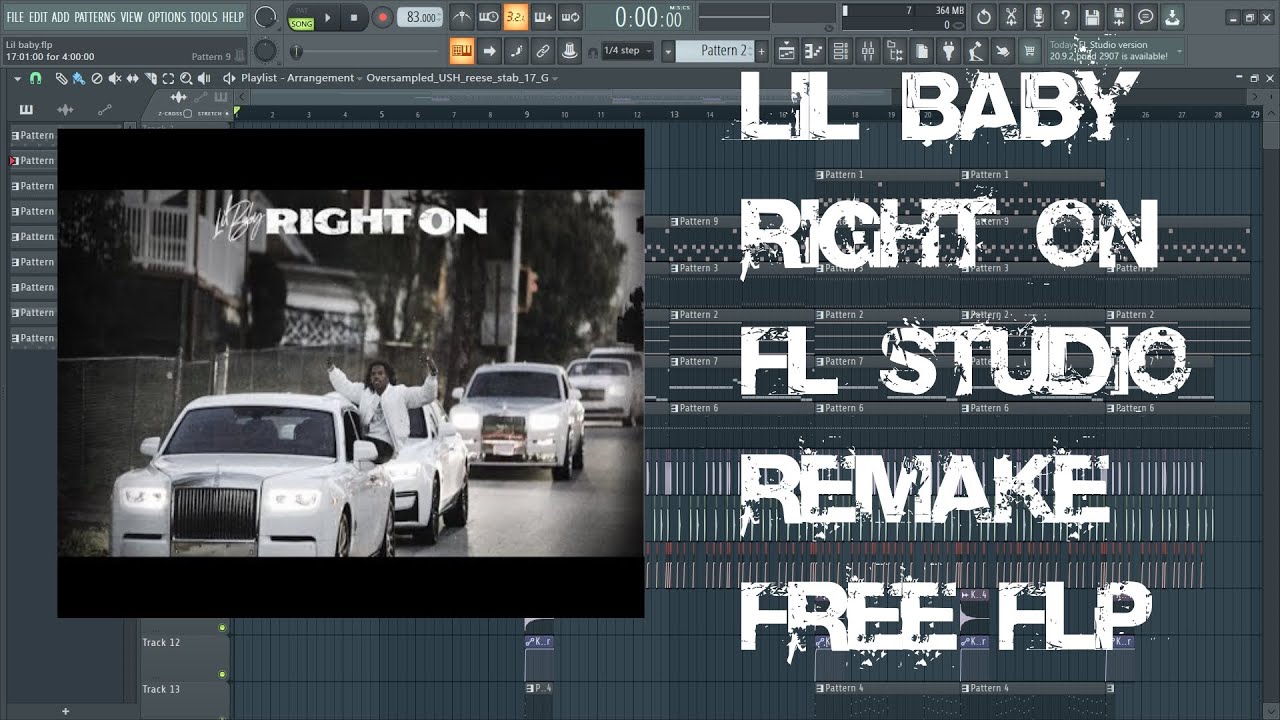The width and height of the screenshot is (1280, 720).
Task: Open the Mixer window
Action: [x=867, y=50]
